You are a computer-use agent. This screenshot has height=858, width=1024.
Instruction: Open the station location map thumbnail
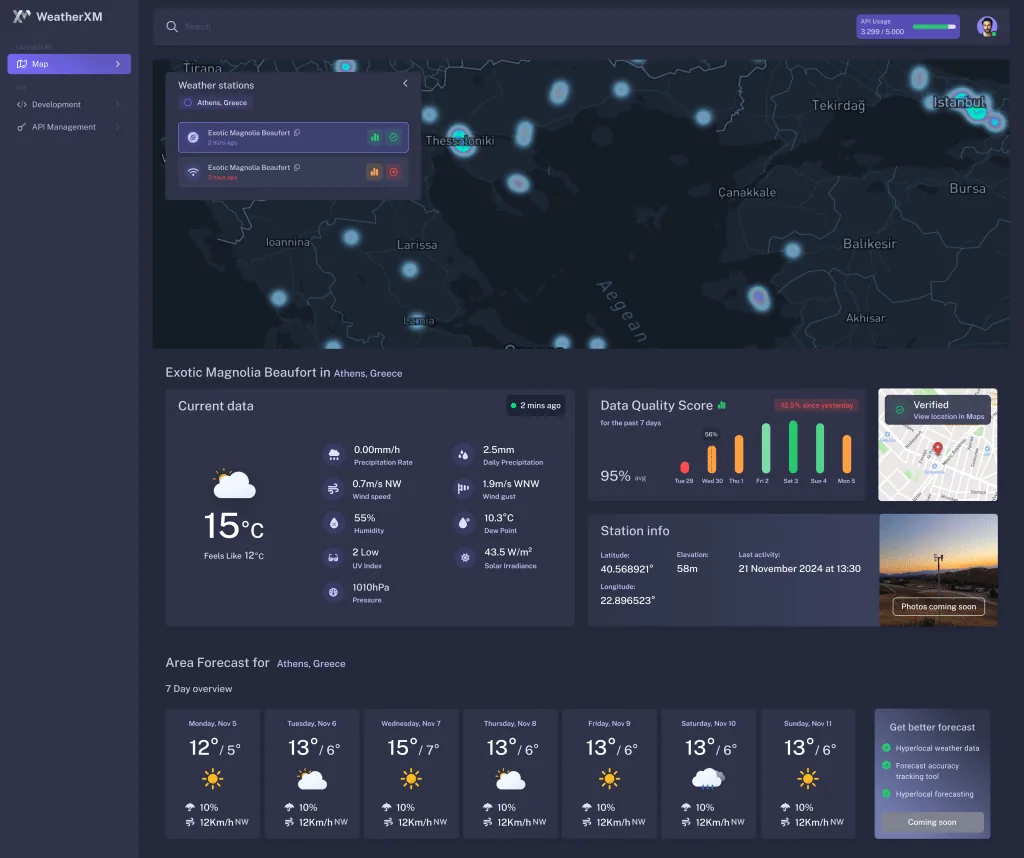pyautogui.click(x=938, y=445)
